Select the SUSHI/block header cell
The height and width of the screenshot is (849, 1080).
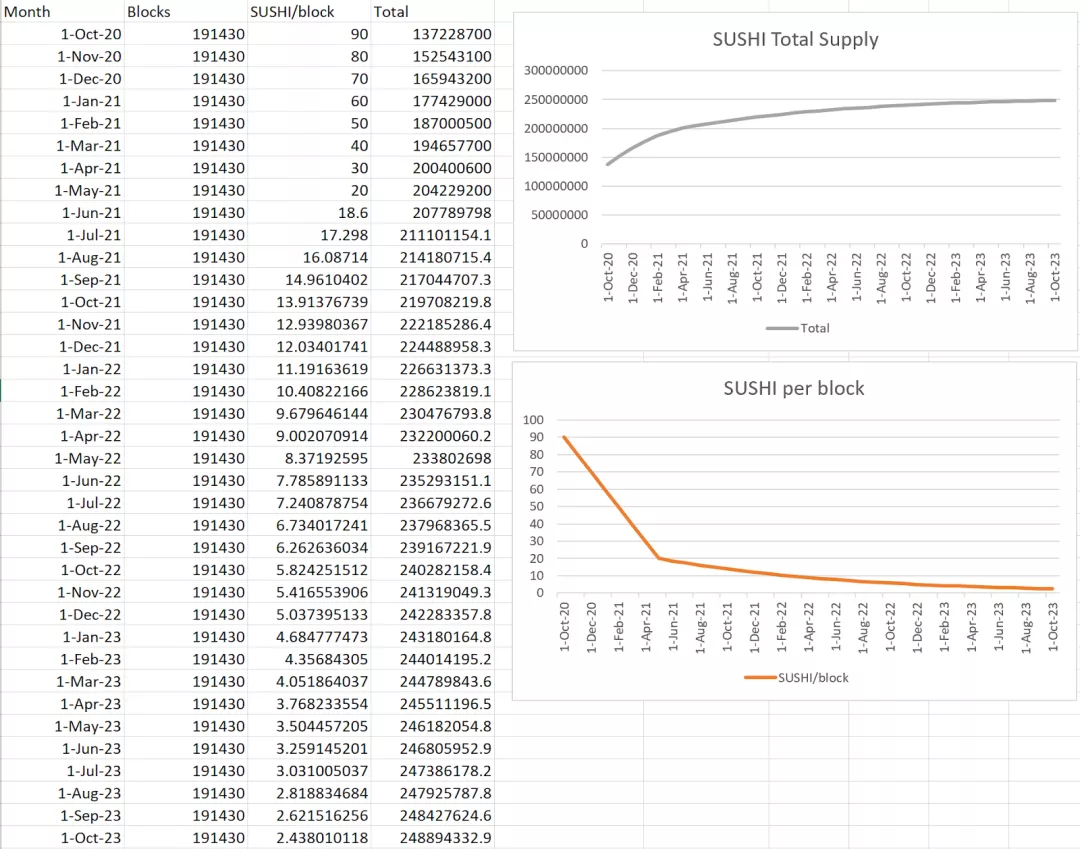point(309,12)
